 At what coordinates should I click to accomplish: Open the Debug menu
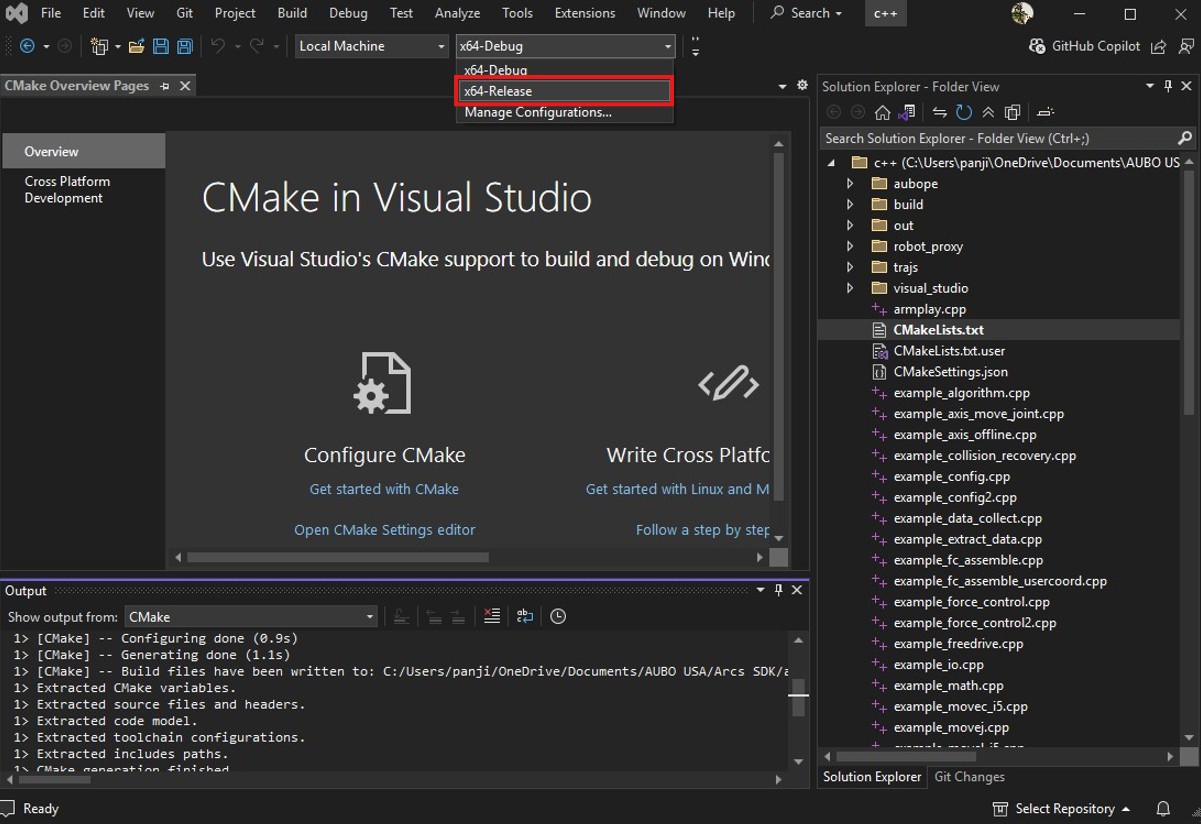pos(348,13)
